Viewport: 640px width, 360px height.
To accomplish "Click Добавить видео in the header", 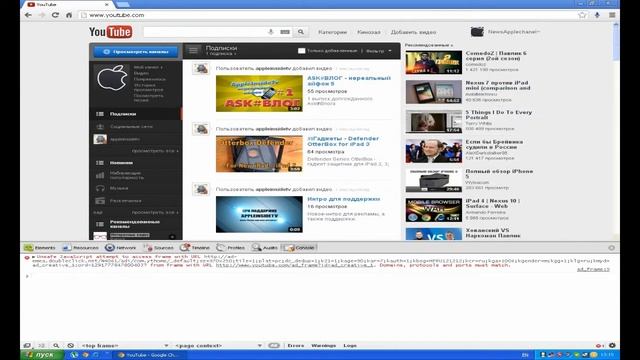I will click(x=413, y=32).
